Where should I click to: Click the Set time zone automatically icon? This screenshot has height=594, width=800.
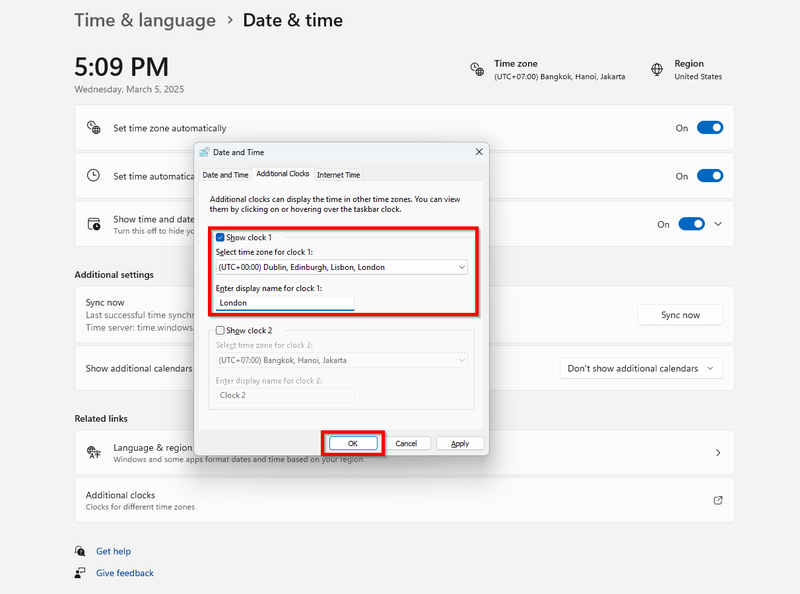[x=94, y=127]
